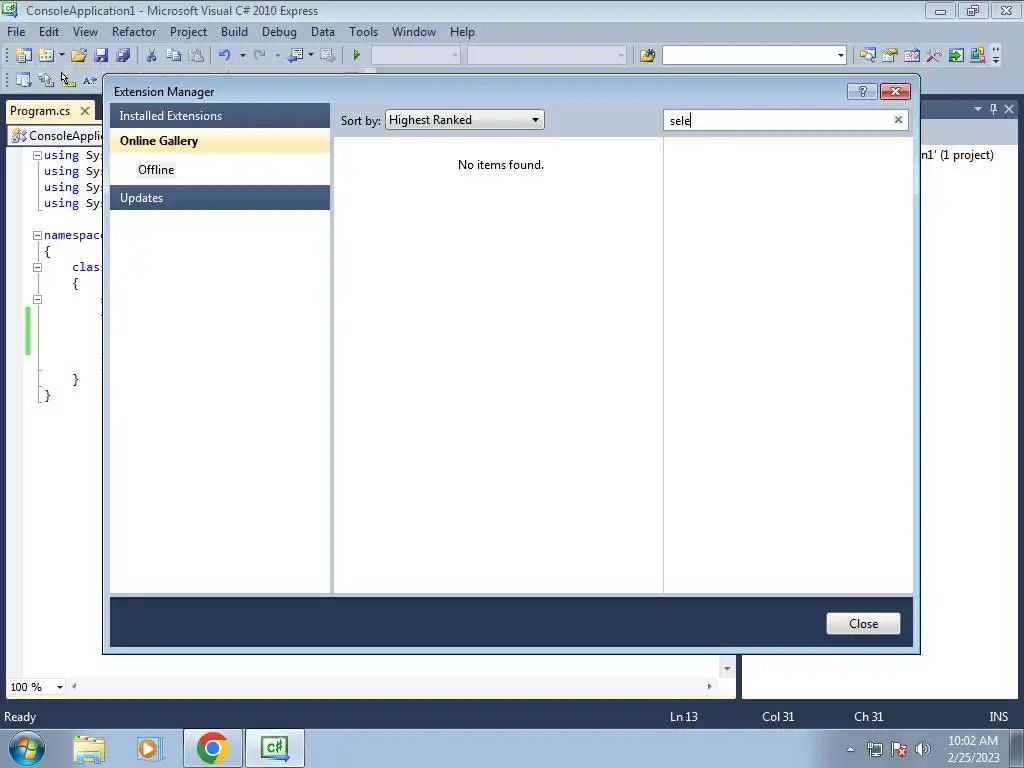
Task: Click the Redo arrow icon
Action: click(x=260, y=56)
